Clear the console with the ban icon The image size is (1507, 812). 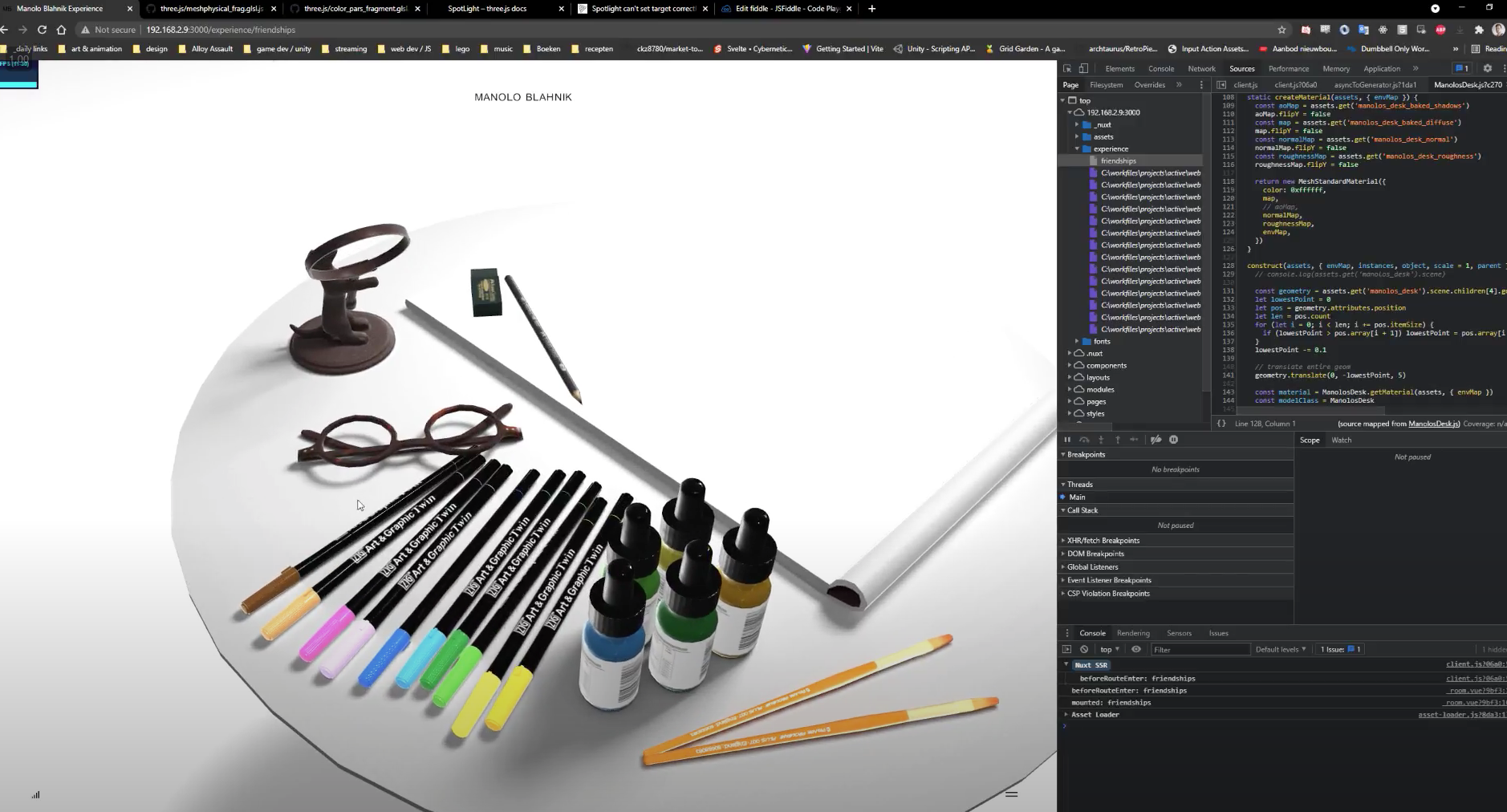click(1084, 649)
